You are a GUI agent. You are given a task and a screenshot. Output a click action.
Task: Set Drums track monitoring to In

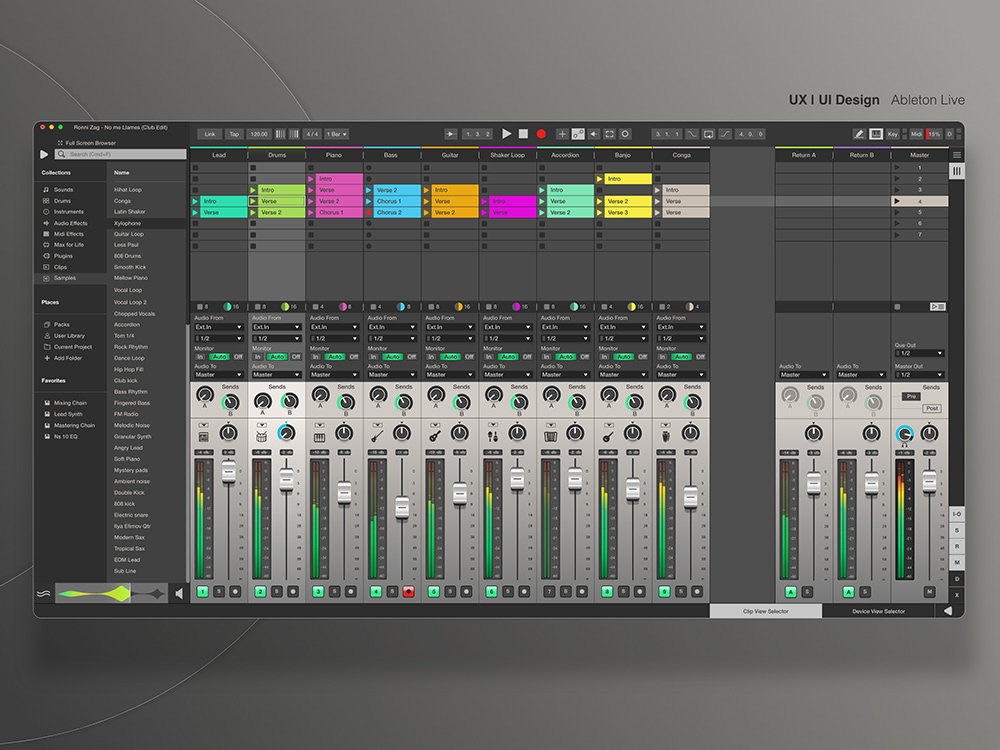tap(258, 356)
